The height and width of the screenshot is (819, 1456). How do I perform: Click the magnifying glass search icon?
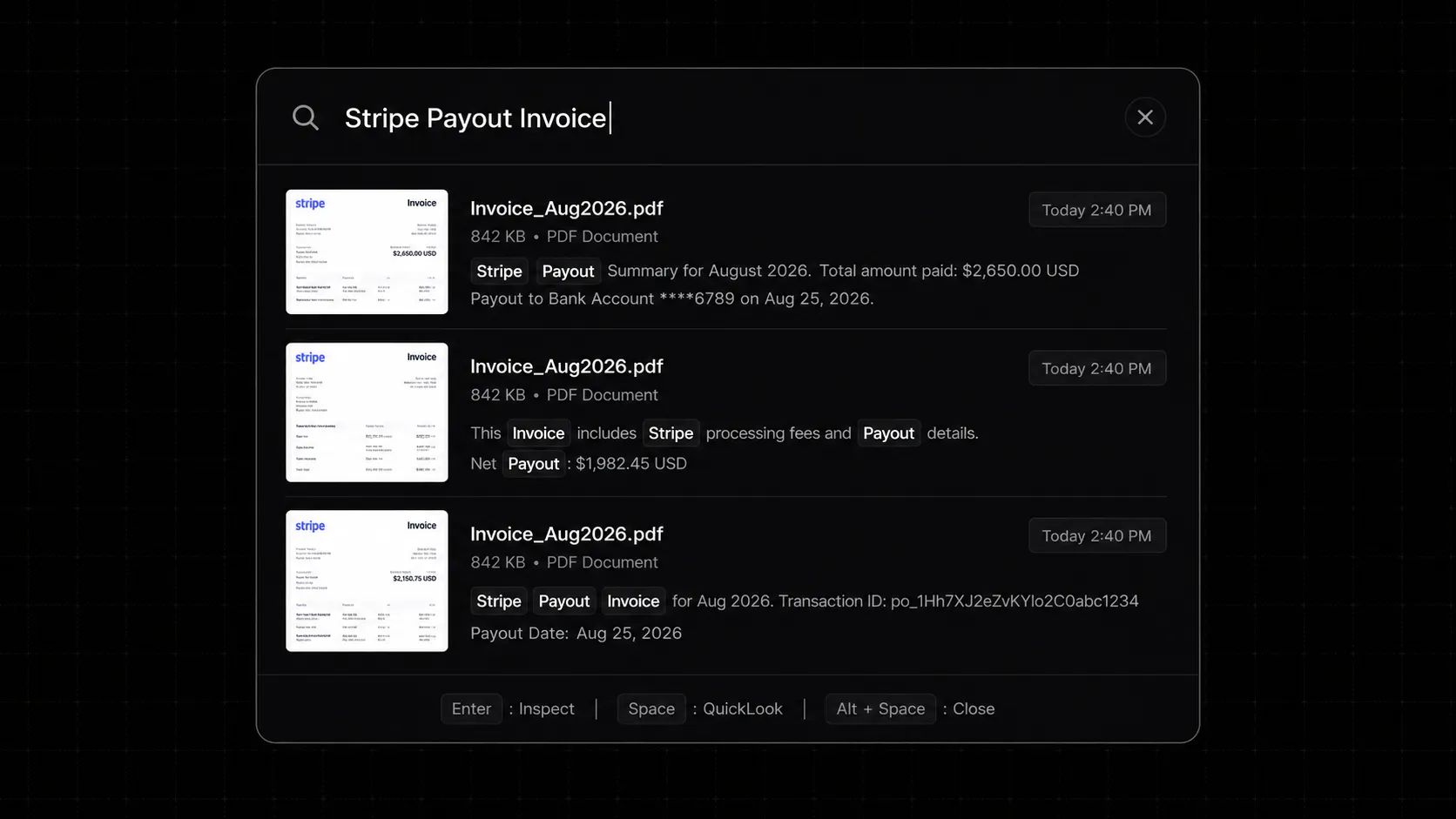(x=306, y=117)
